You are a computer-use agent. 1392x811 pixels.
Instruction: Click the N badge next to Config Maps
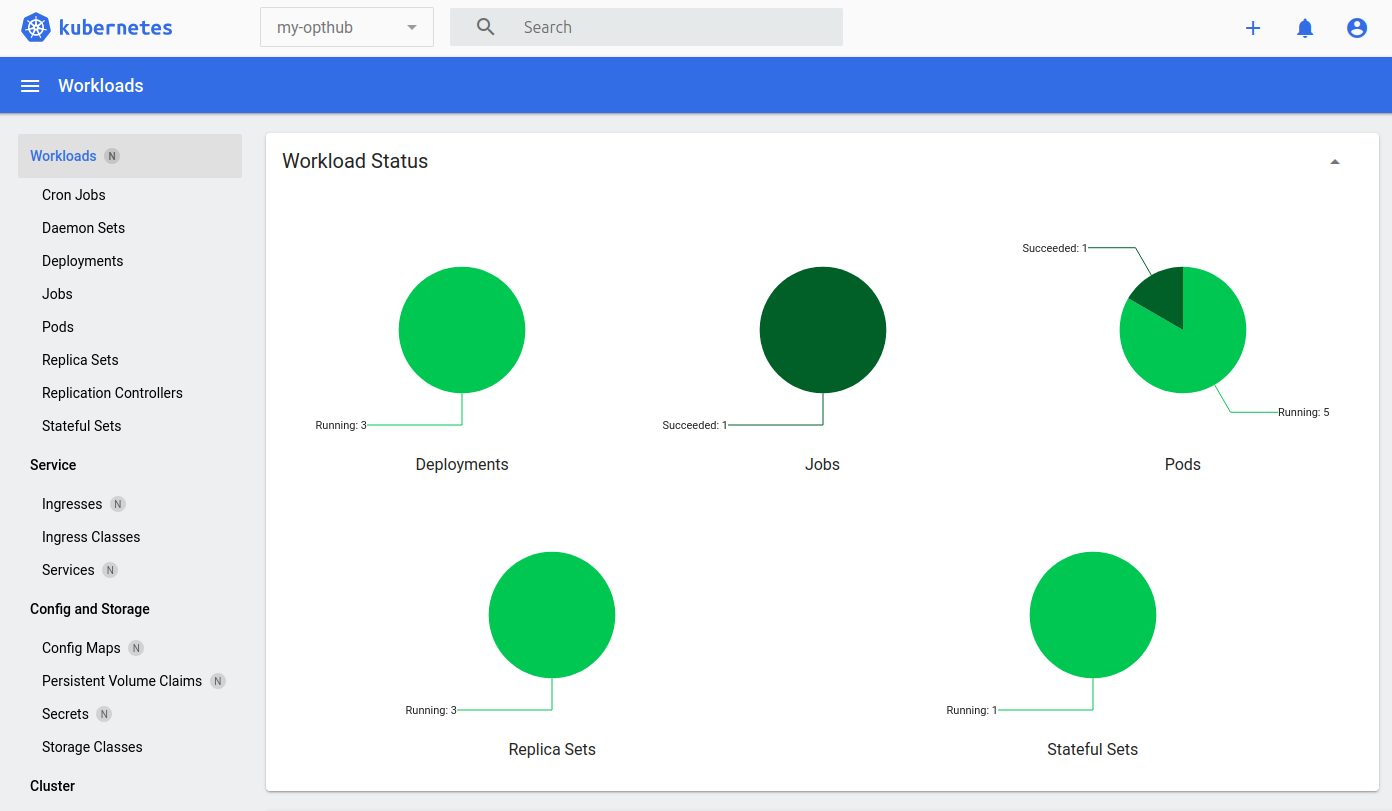pos(136,648)
